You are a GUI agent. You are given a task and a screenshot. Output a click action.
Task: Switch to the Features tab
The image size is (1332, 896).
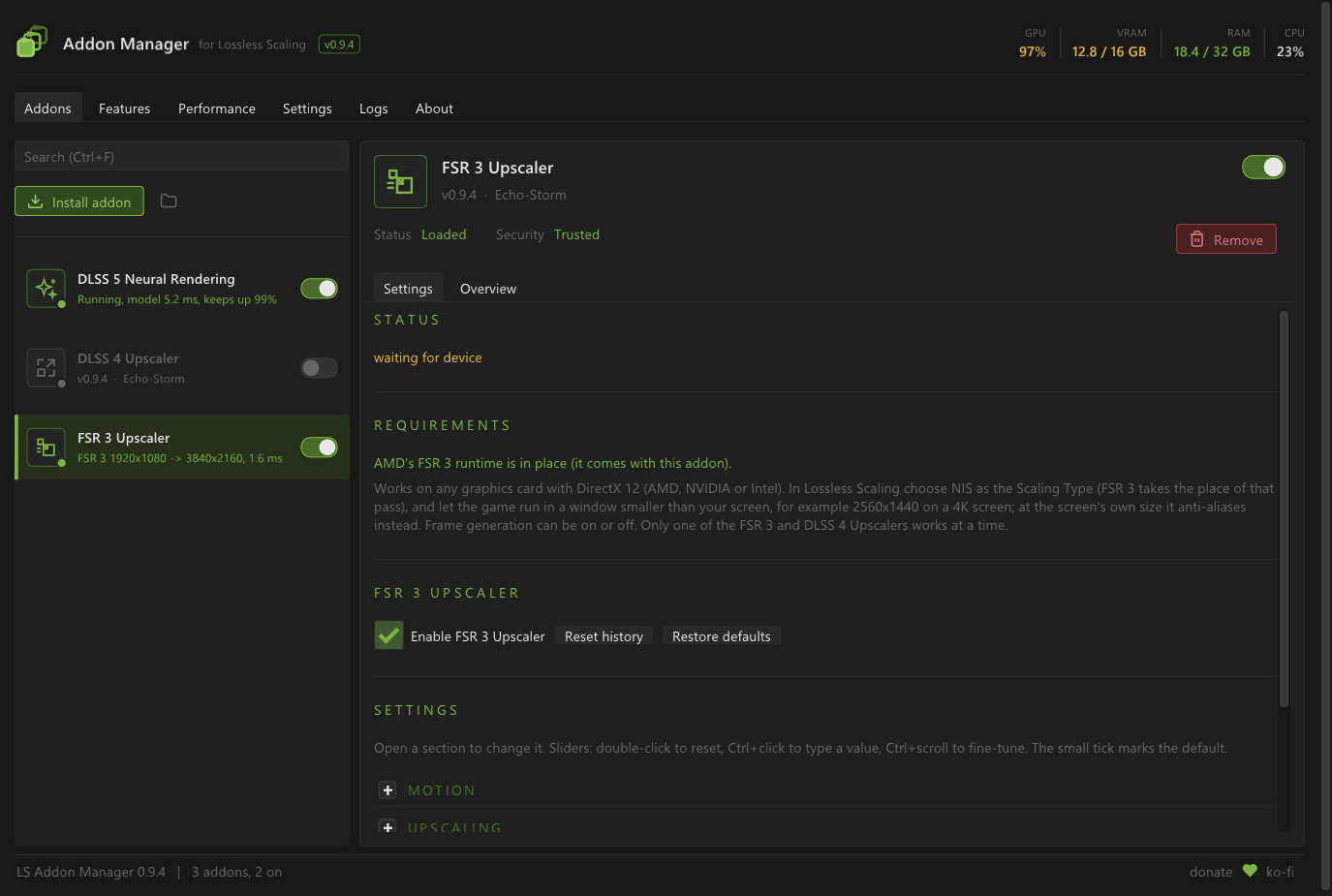point(124,108)
